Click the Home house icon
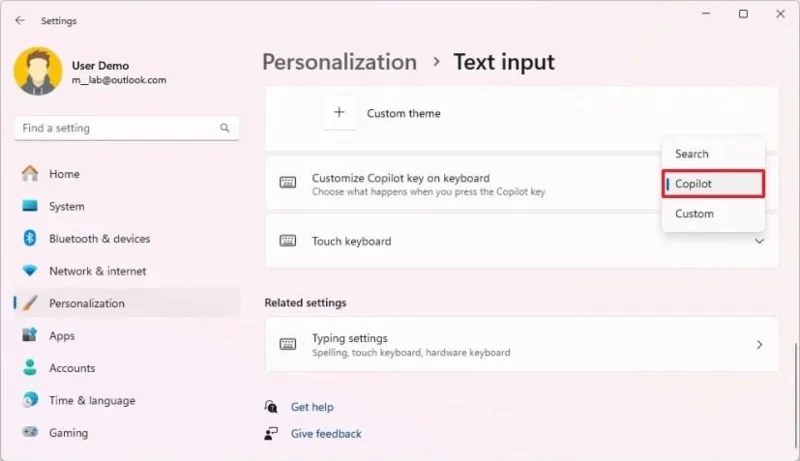 point(30,173)
